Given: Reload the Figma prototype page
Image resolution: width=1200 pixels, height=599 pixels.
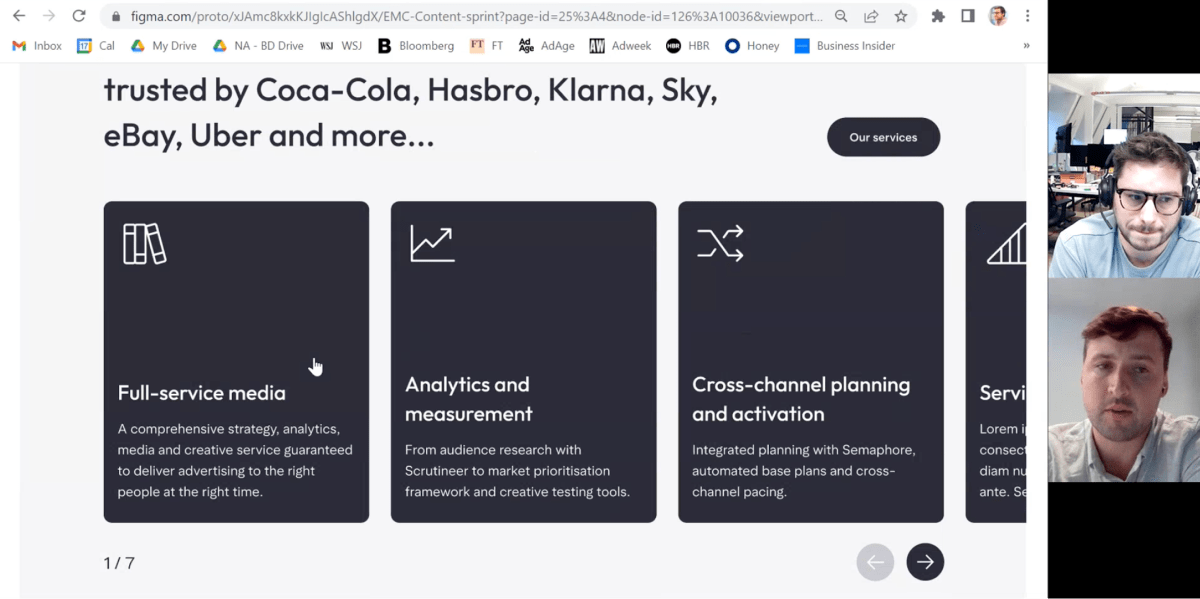Looking at the screenshot, I should coord(79,16).
